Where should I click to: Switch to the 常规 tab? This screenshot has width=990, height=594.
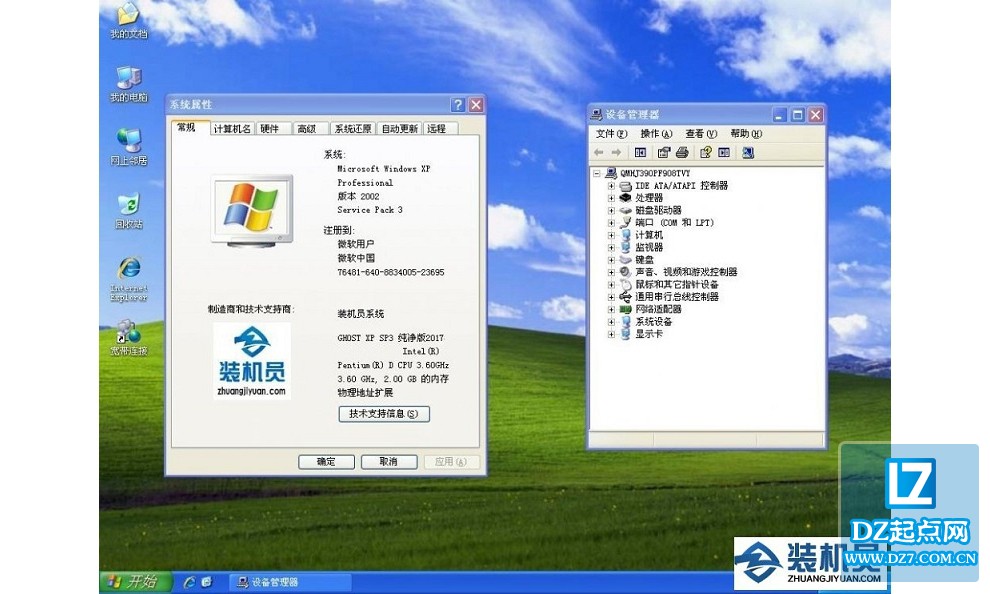(x=189, y=127)
